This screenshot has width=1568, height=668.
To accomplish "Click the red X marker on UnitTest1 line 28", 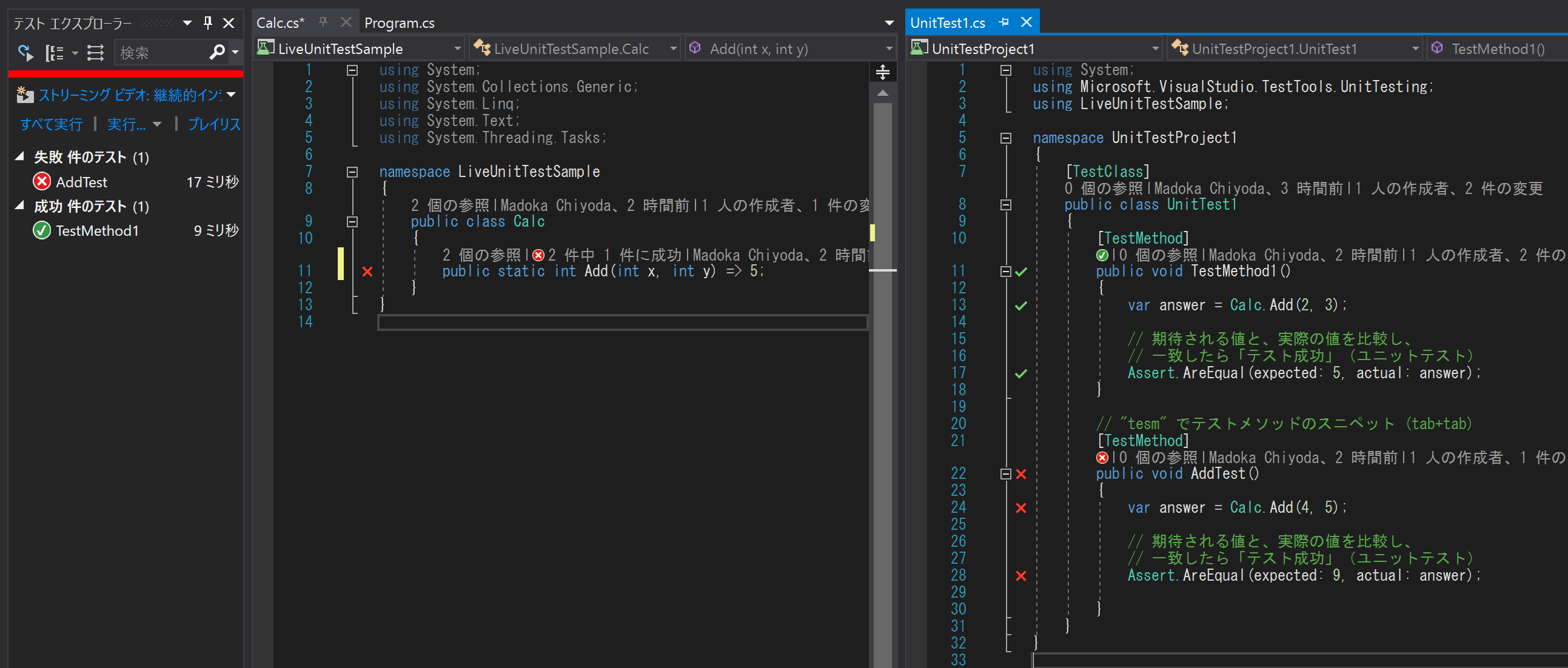I will click(1022, 575).
